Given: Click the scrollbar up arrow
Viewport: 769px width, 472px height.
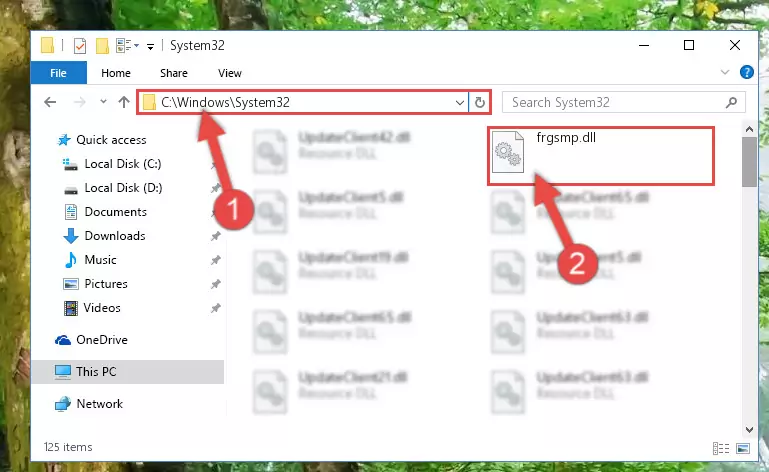Looking at the screenshot, I should pos(749,130).
